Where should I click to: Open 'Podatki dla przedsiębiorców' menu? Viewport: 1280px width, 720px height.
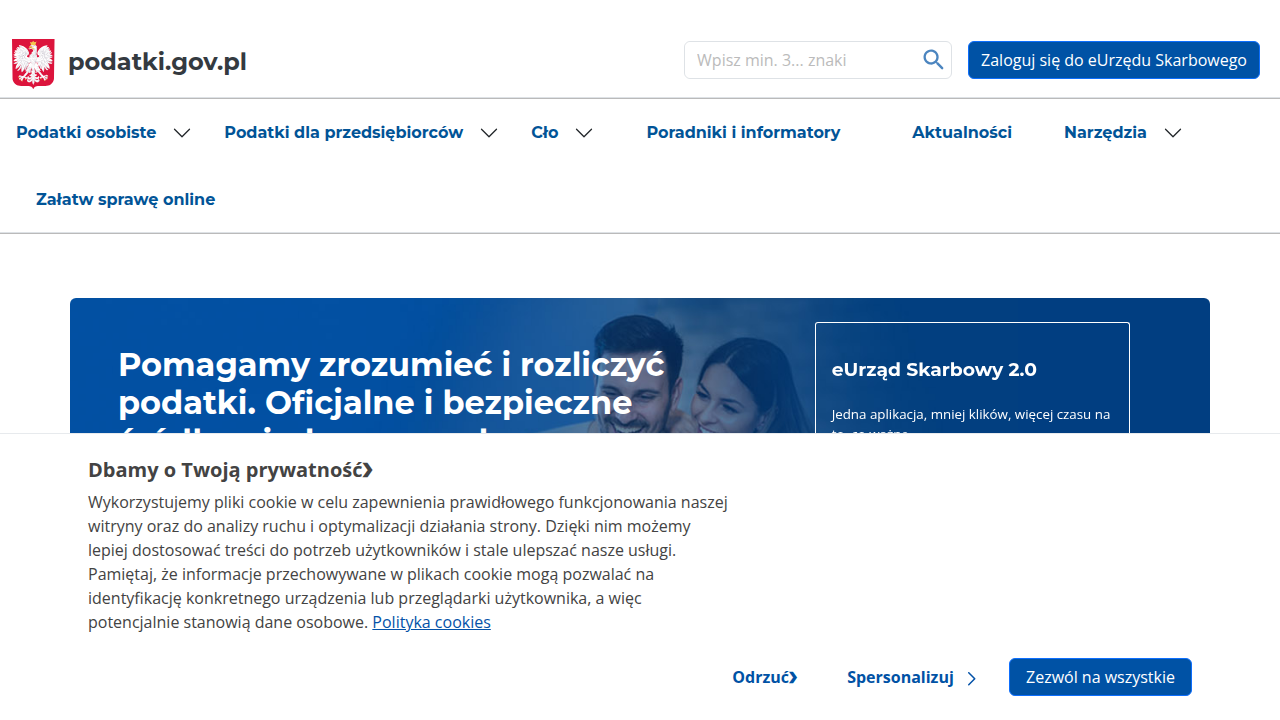[x=344, y=132]
